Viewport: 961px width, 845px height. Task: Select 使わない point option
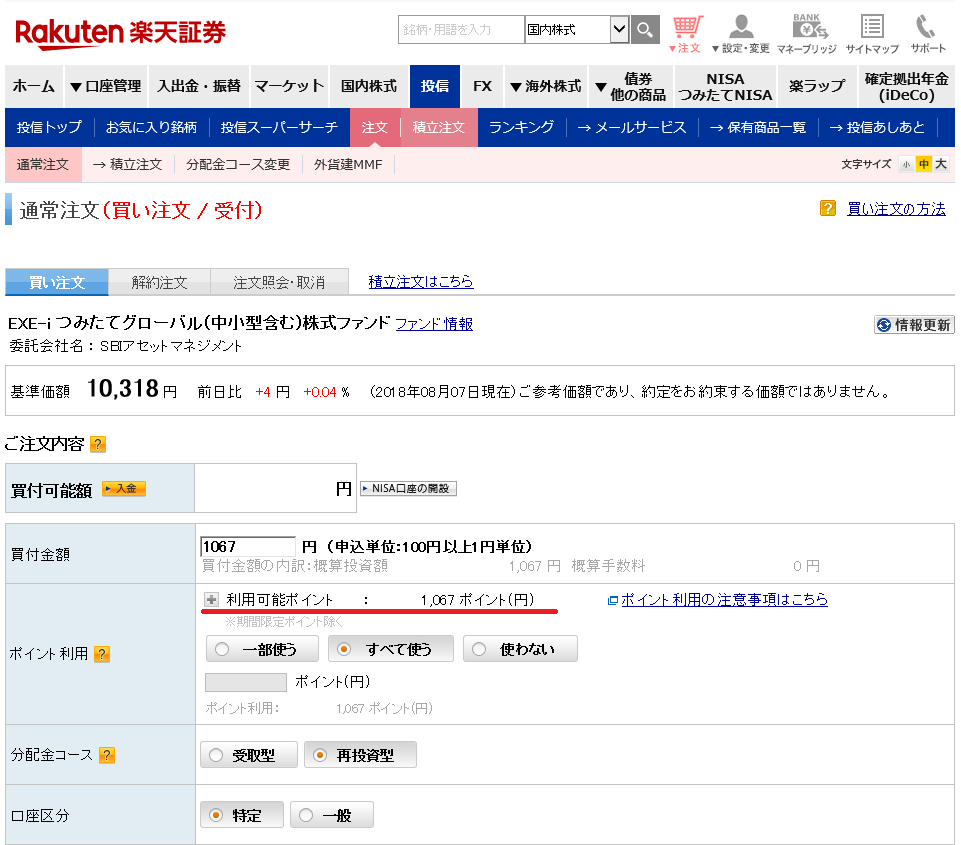pyautogui.click(x=520, y=649)
